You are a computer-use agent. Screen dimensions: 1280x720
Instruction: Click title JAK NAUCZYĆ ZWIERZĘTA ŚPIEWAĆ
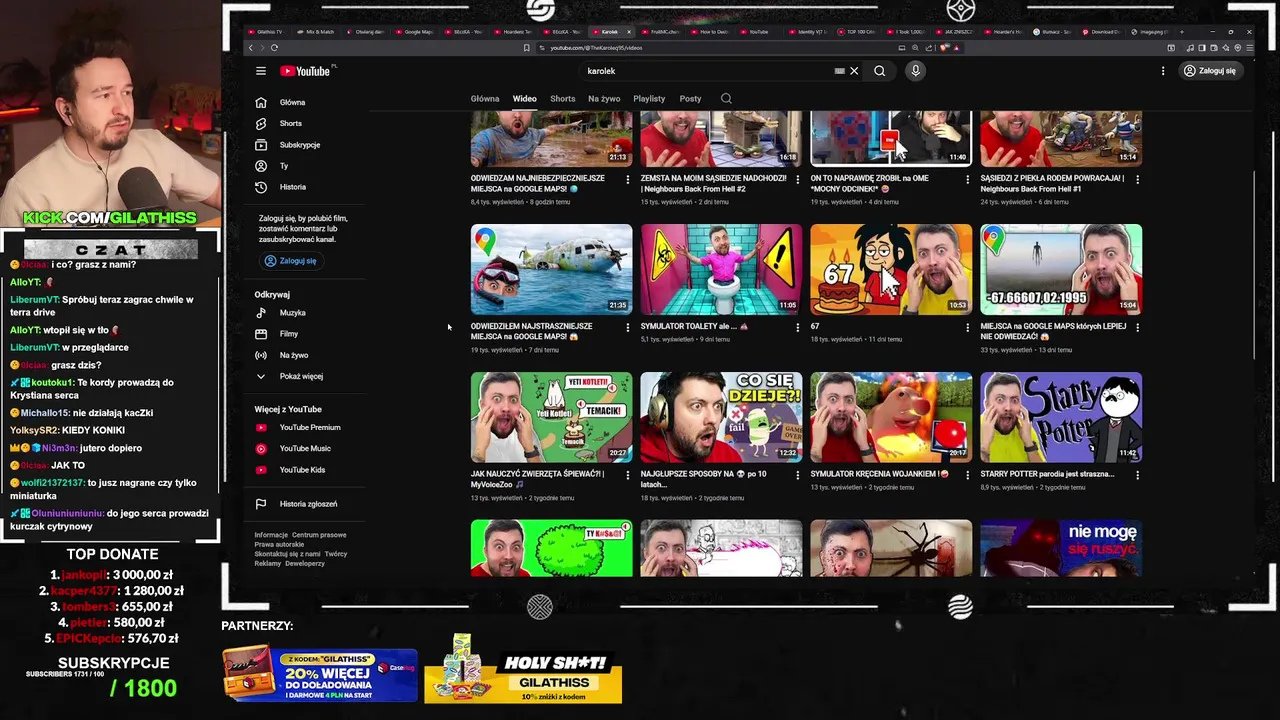click(537, 479)
